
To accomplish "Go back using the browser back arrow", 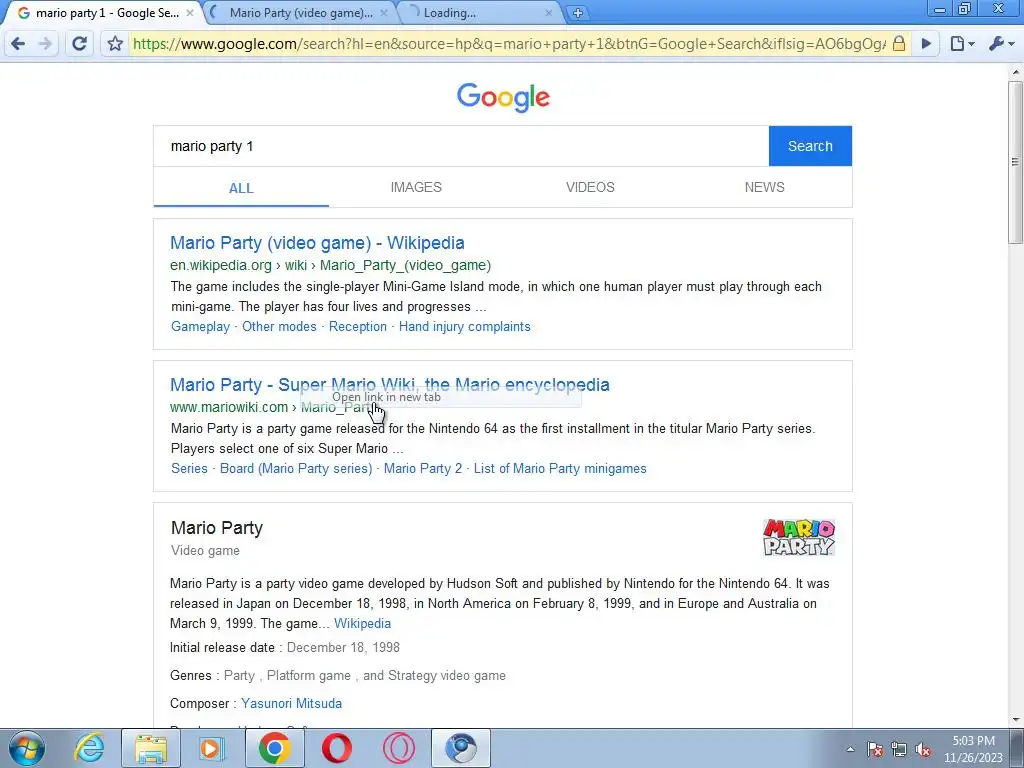I will pos(18,44).
